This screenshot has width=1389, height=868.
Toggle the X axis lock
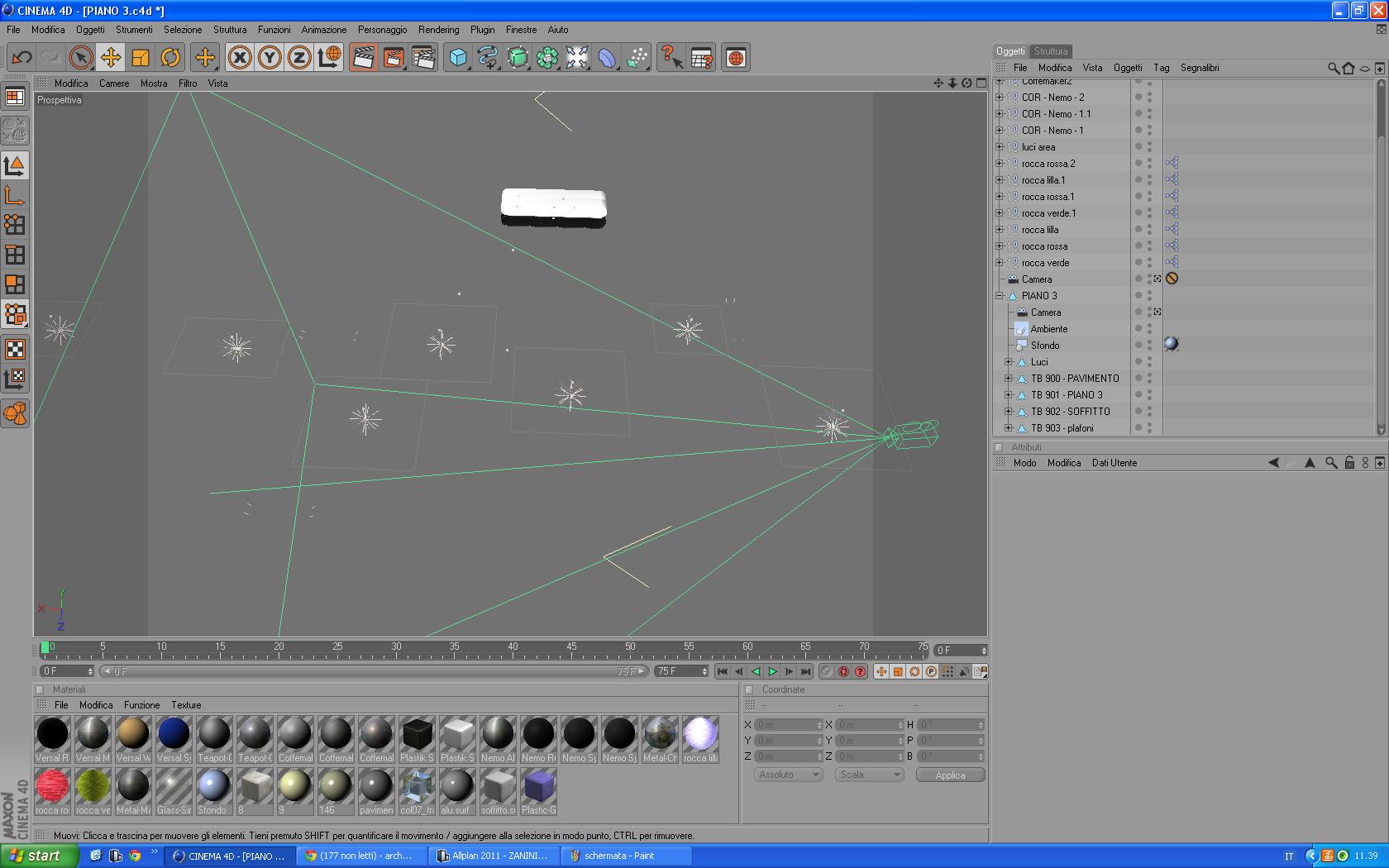coord(240,58)
